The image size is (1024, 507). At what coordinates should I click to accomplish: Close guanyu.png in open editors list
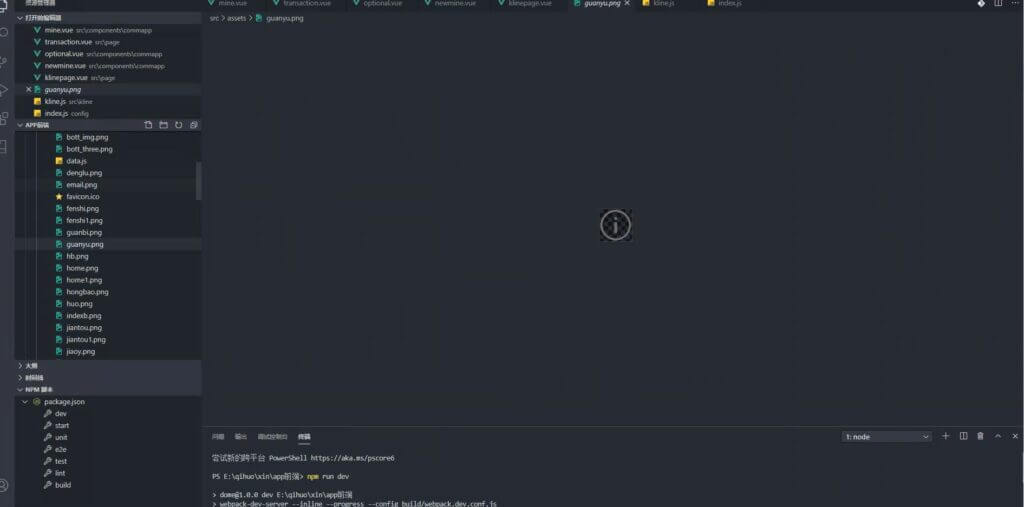tap(29, 90)
